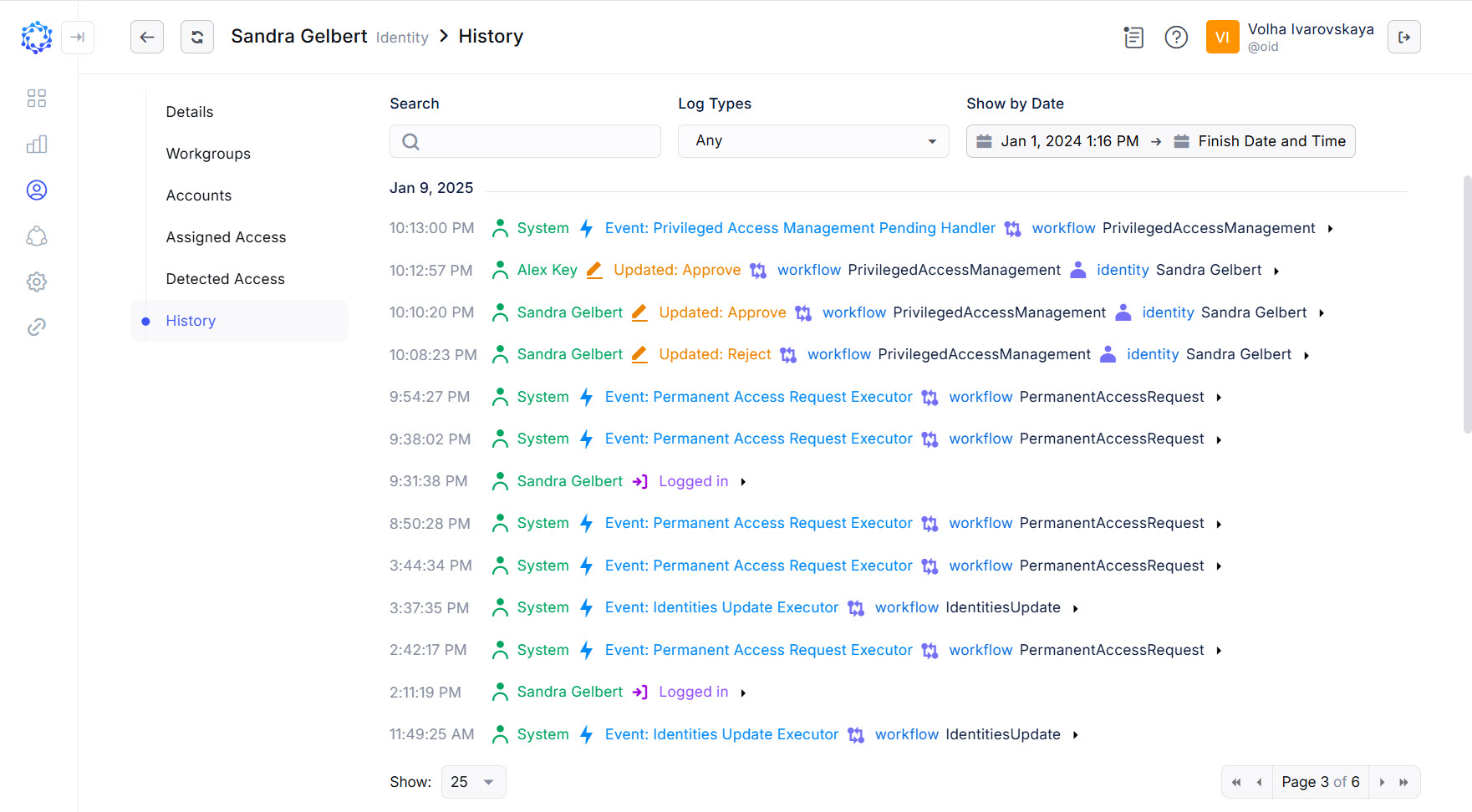Open the help question mark icon
Viewport: 1472px width, 812px height.
[x=1176, y=37]
